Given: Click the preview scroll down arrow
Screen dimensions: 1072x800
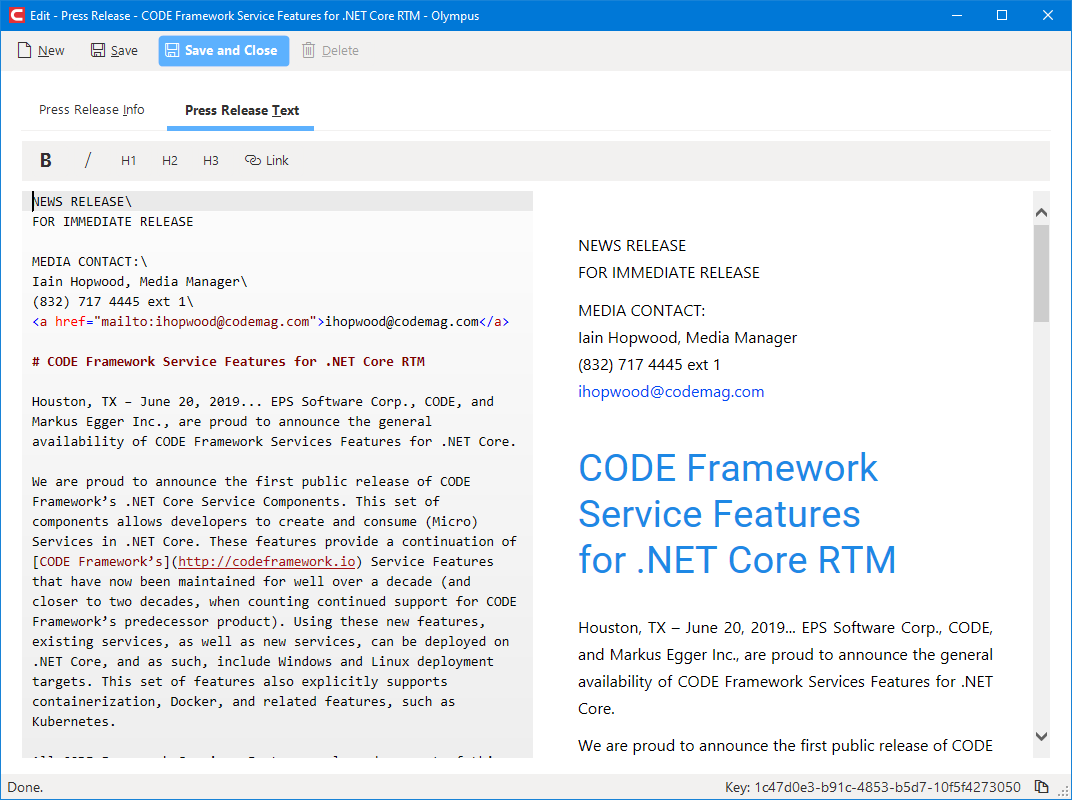Looking at the screenshot, I should 1041,736.
